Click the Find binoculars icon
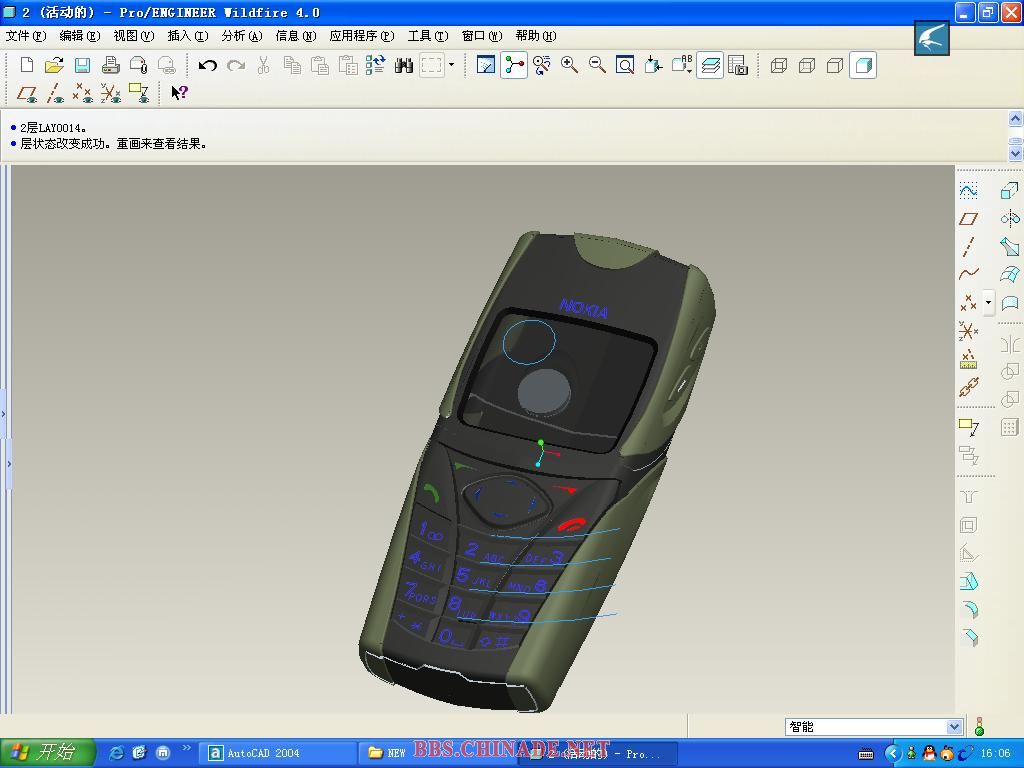 pos(404,66)
